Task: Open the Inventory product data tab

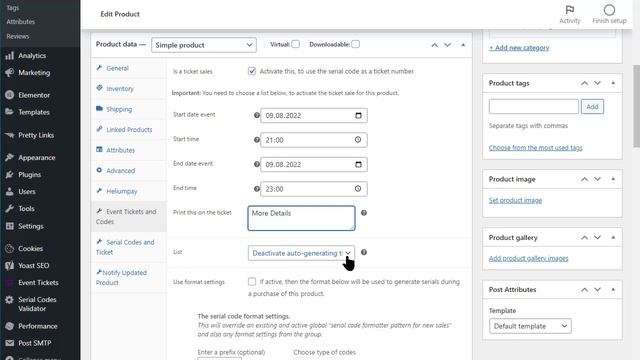Action: coord(129,89)
